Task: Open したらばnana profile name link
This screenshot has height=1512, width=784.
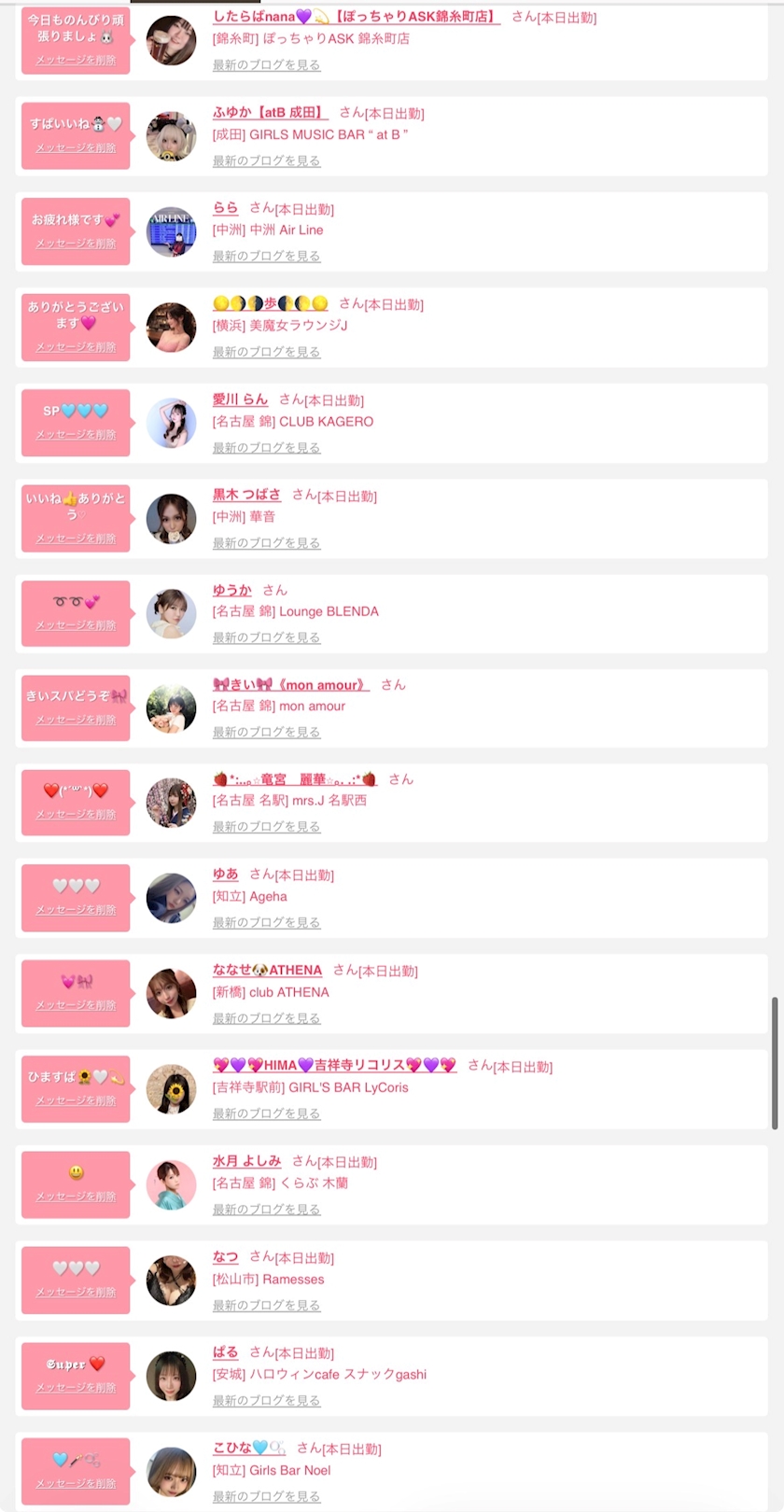Action: (x=357, y=17)
